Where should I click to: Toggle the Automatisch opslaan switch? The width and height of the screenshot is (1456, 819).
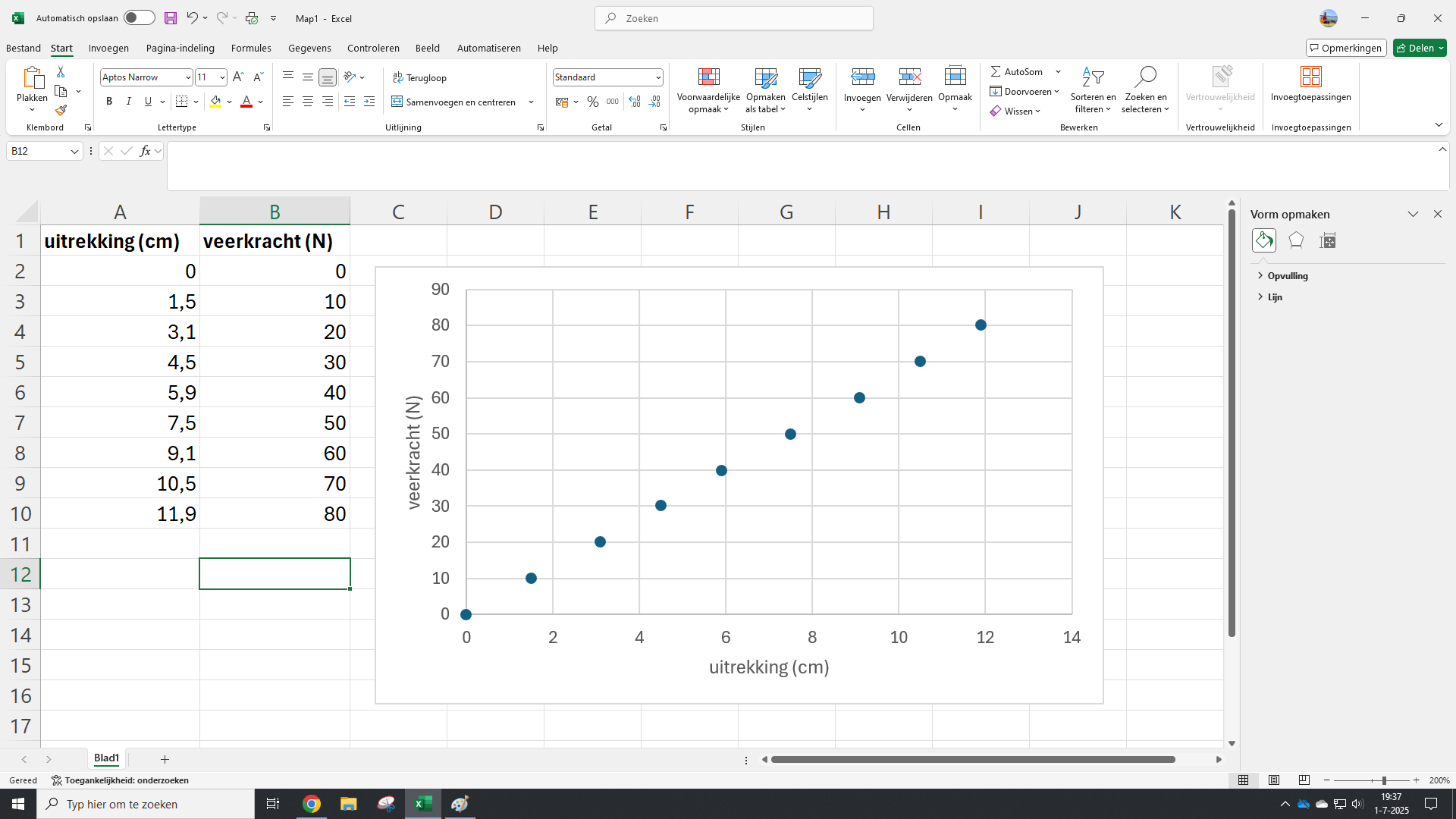(139, 18)
